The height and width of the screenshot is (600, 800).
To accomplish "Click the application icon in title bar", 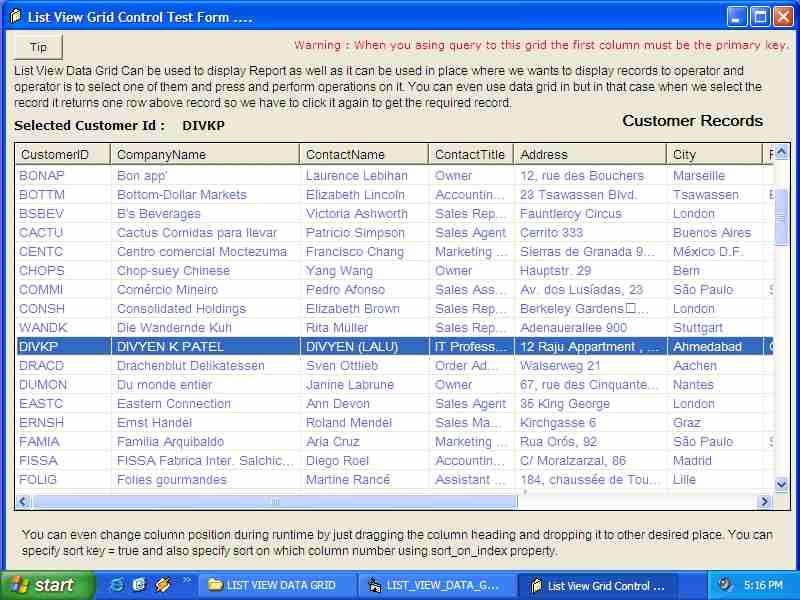I will click(14, 17).
